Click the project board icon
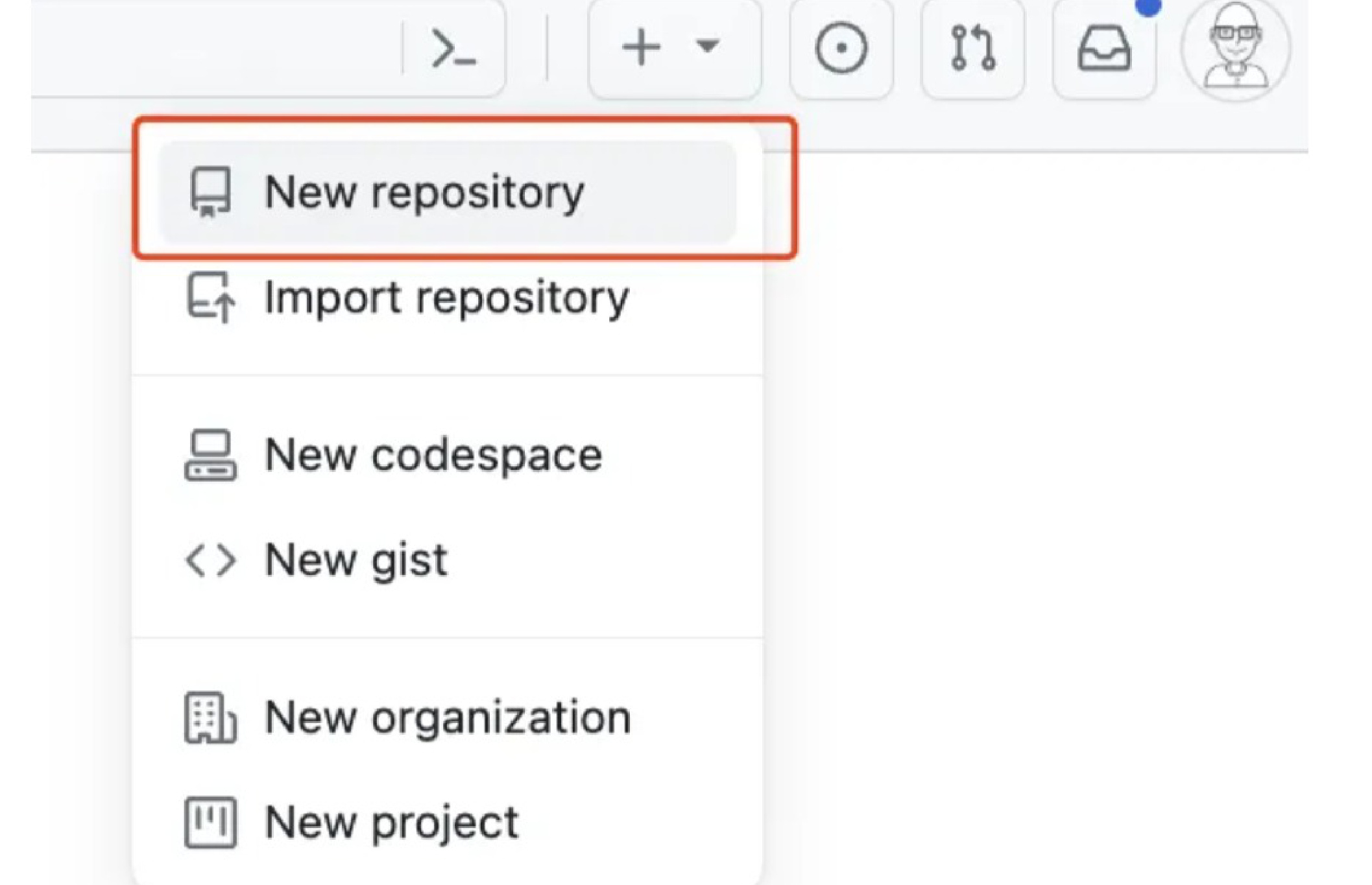Screen dimensions: 1372x885 tap(210, 823)
